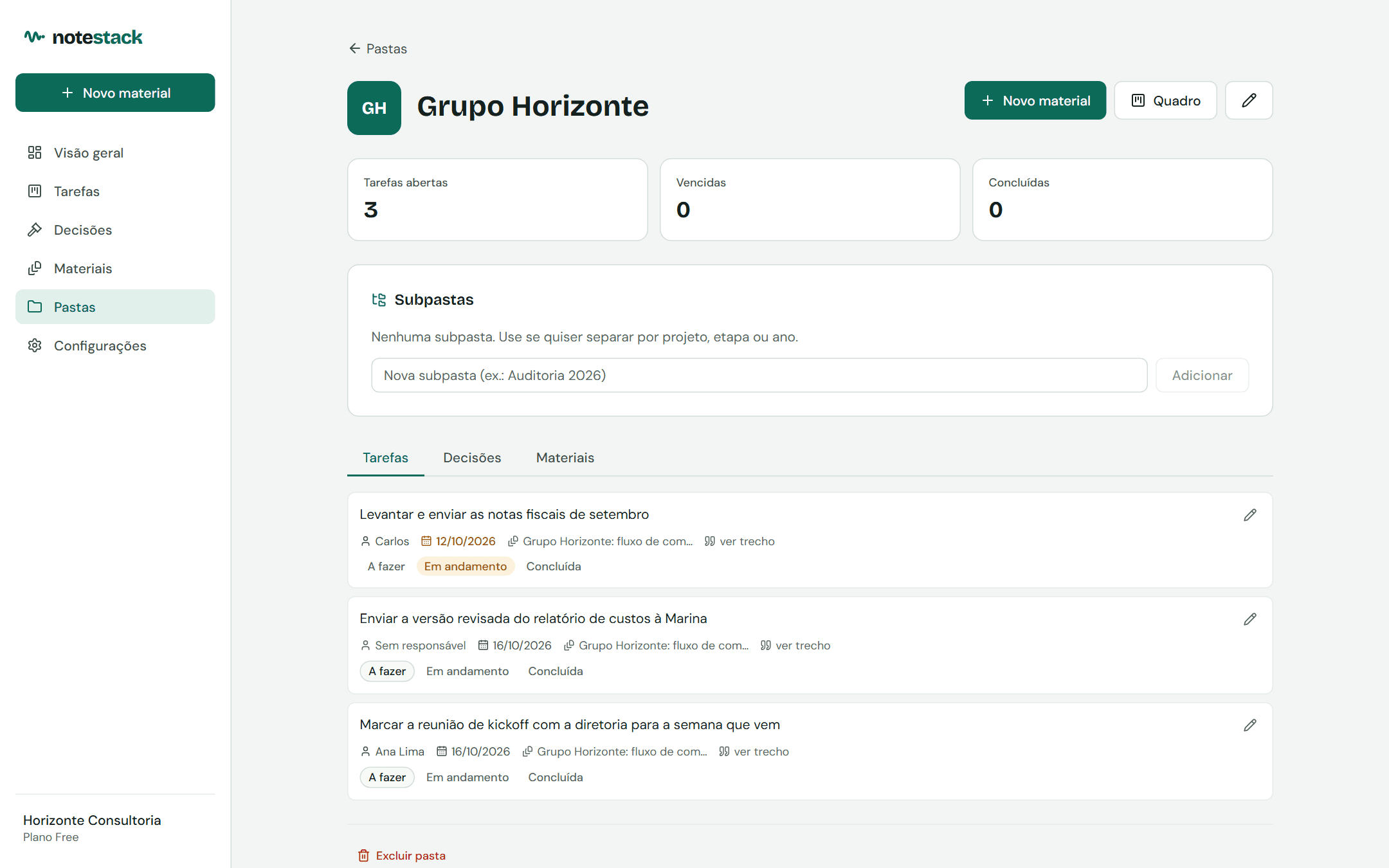
Task: Select A fazer on kickoff task
Action: pos(387,777)
